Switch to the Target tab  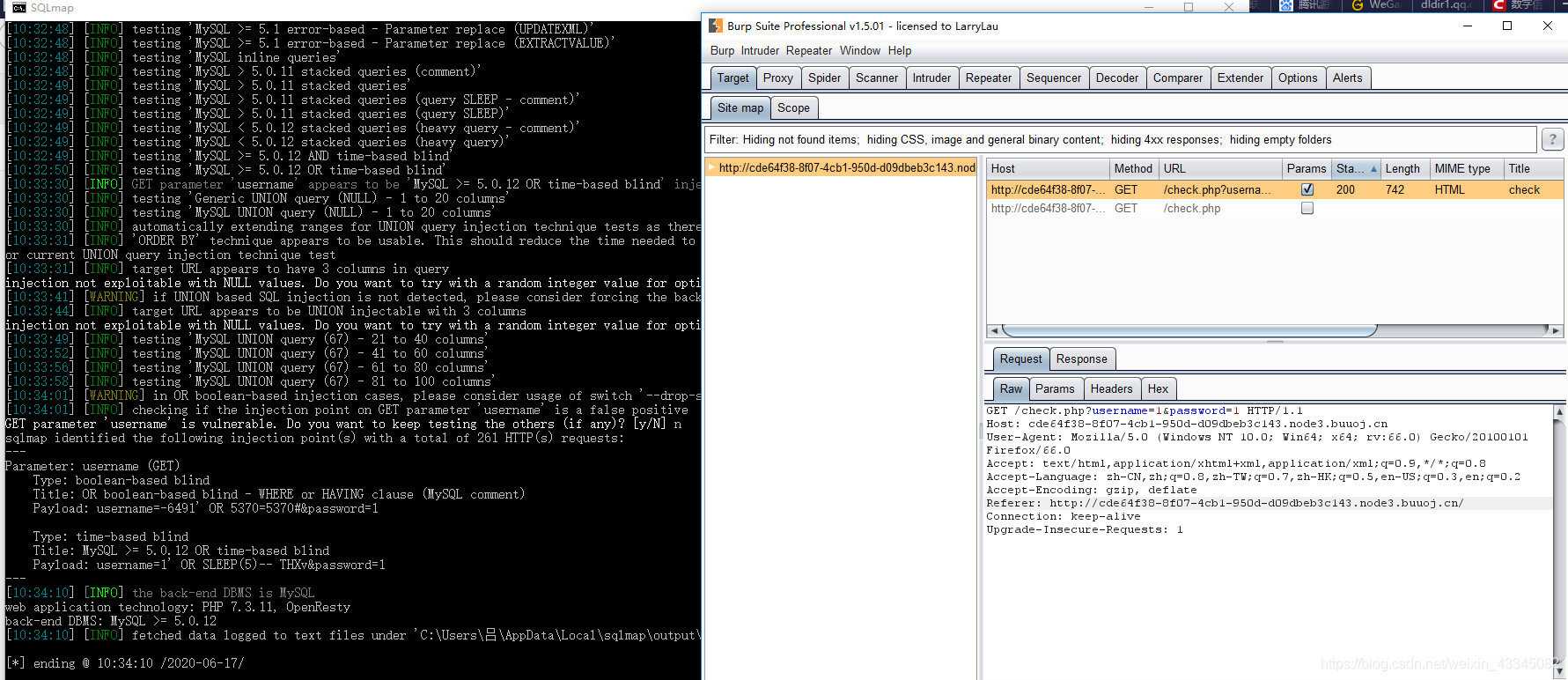coord(732,78)
